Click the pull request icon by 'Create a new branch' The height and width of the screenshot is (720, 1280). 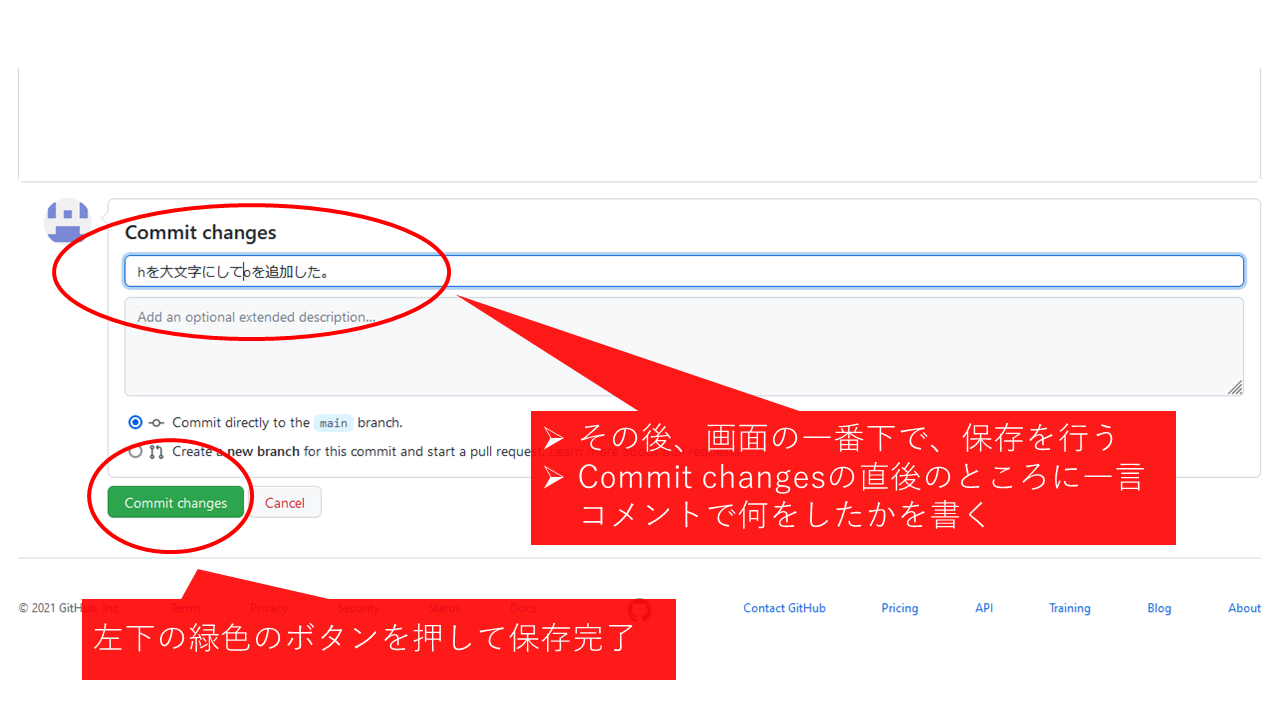[156, 452]
